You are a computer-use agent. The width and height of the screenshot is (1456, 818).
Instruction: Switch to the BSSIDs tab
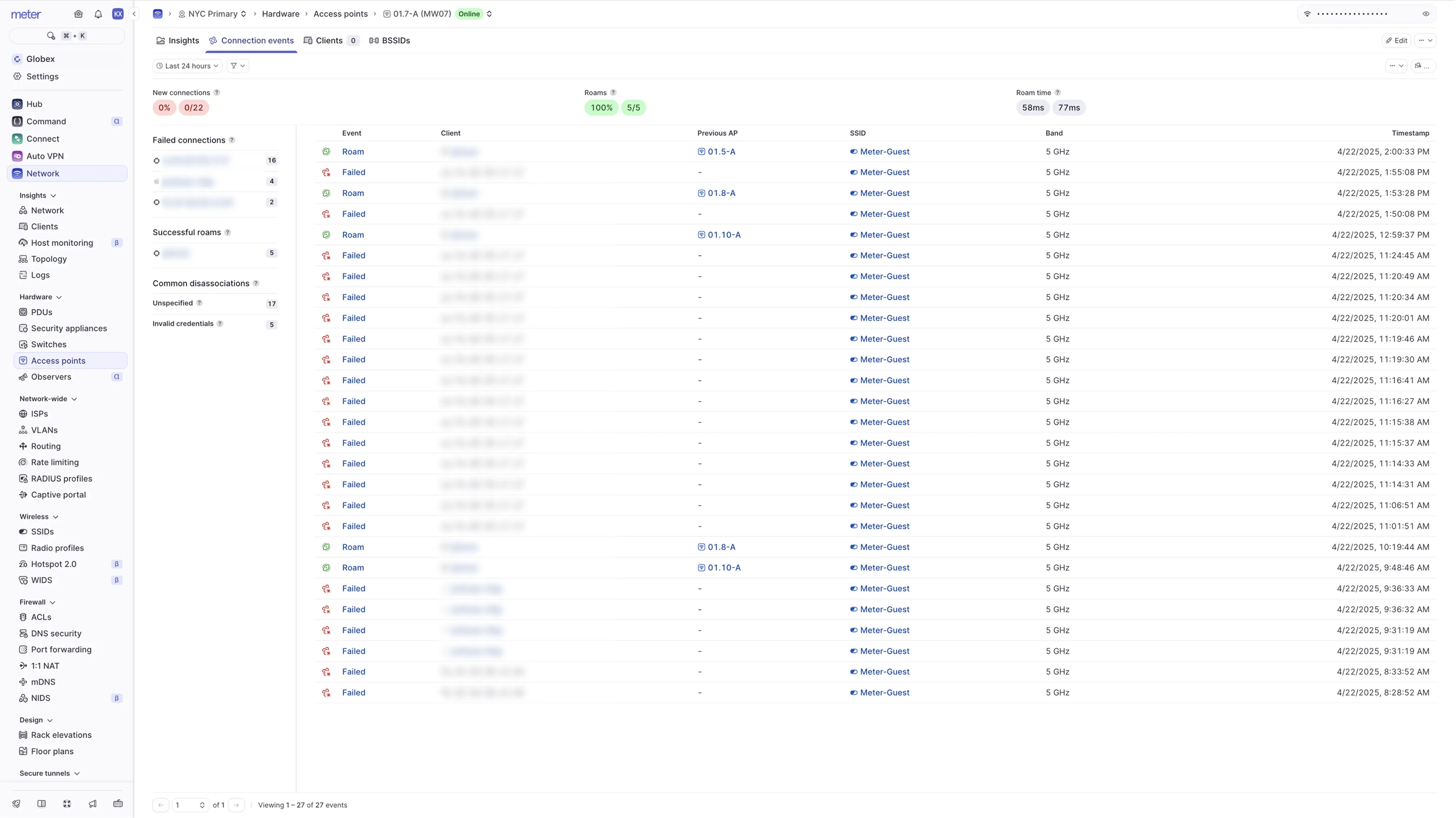pyautogui.click(x=390, y=41)
